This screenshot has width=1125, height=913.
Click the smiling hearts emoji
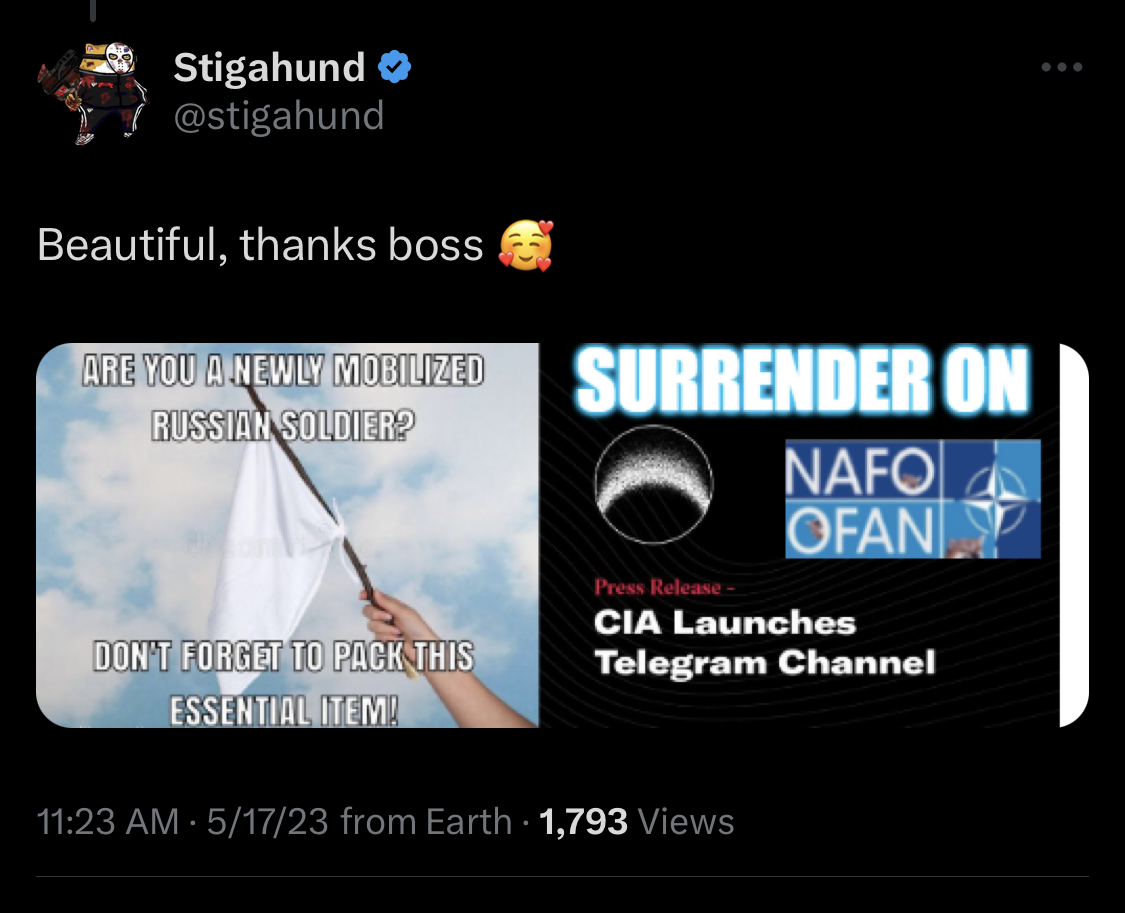[x=527, y=245]
